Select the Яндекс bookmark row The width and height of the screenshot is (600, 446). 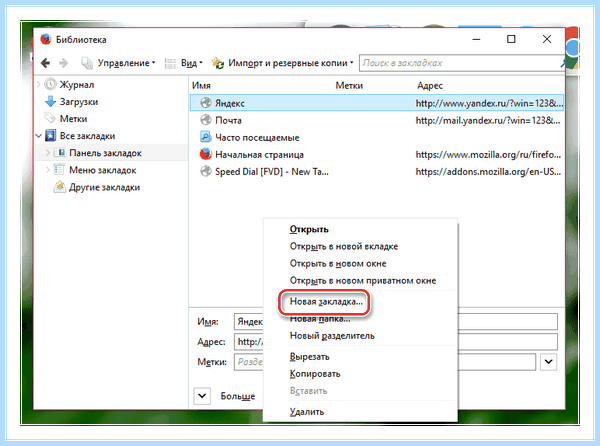point(377,103)
